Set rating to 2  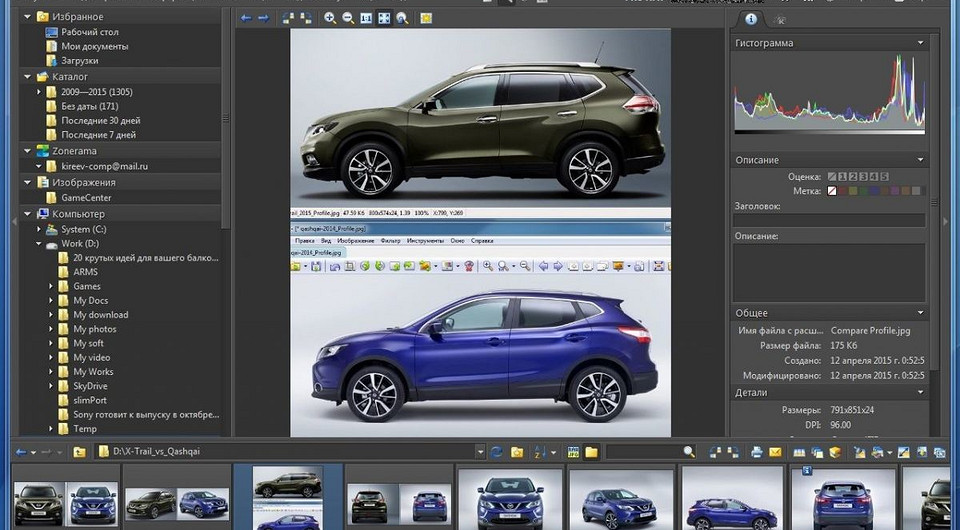tap(853, 177)
